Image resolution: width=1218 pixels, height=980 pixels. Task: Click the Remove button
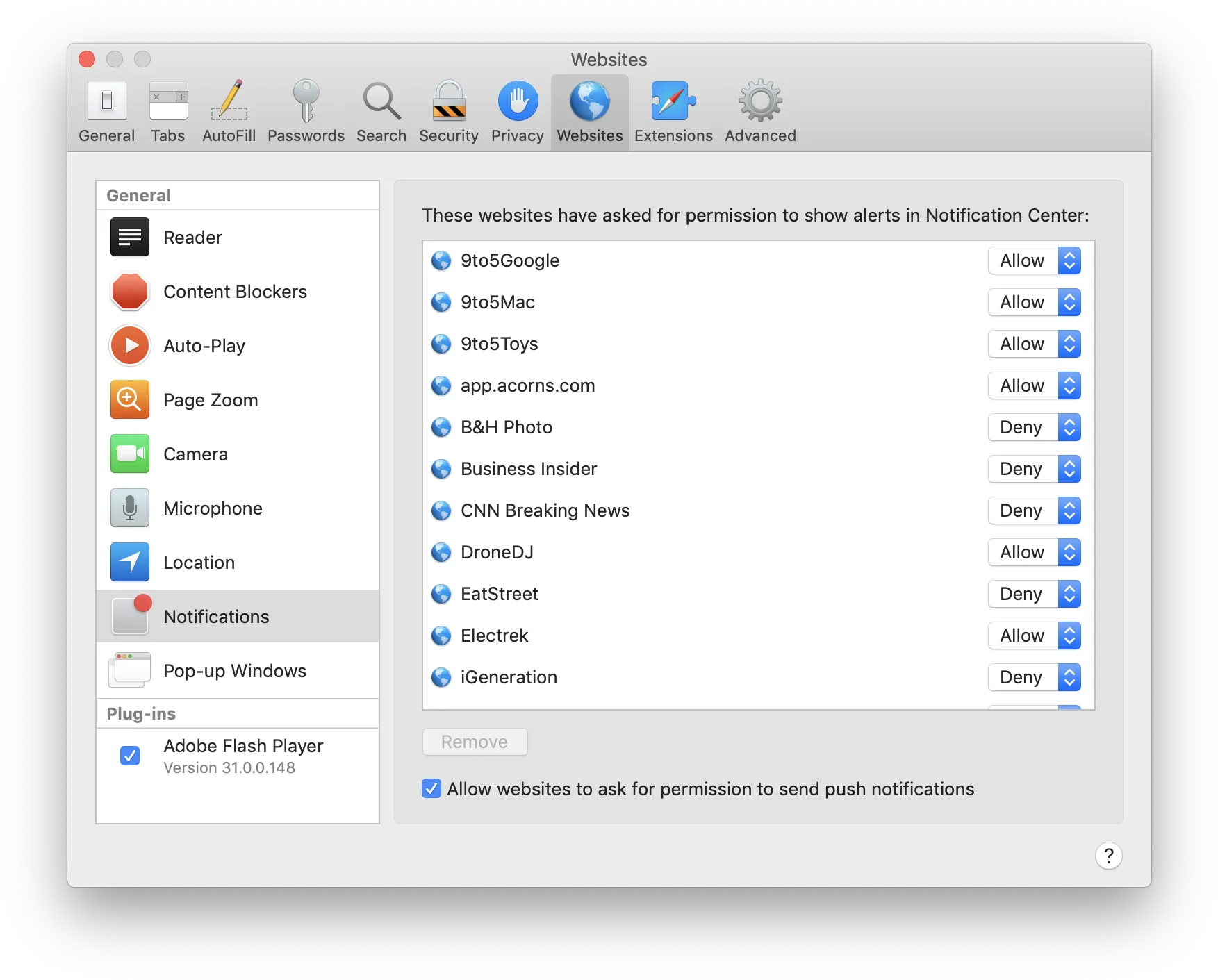[475, 742]
